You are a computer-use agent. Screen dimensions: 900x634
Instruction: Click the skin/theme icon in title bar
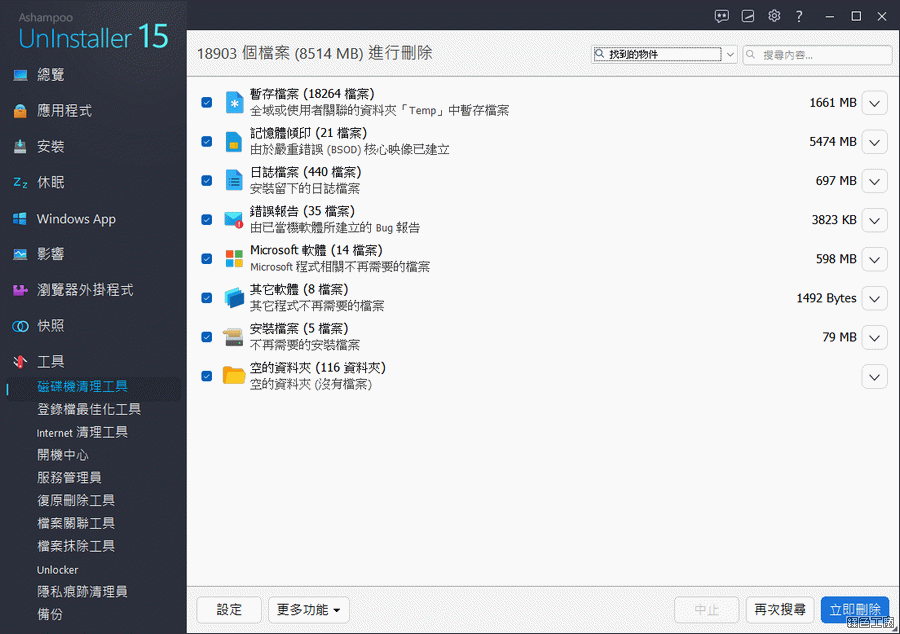748,16
